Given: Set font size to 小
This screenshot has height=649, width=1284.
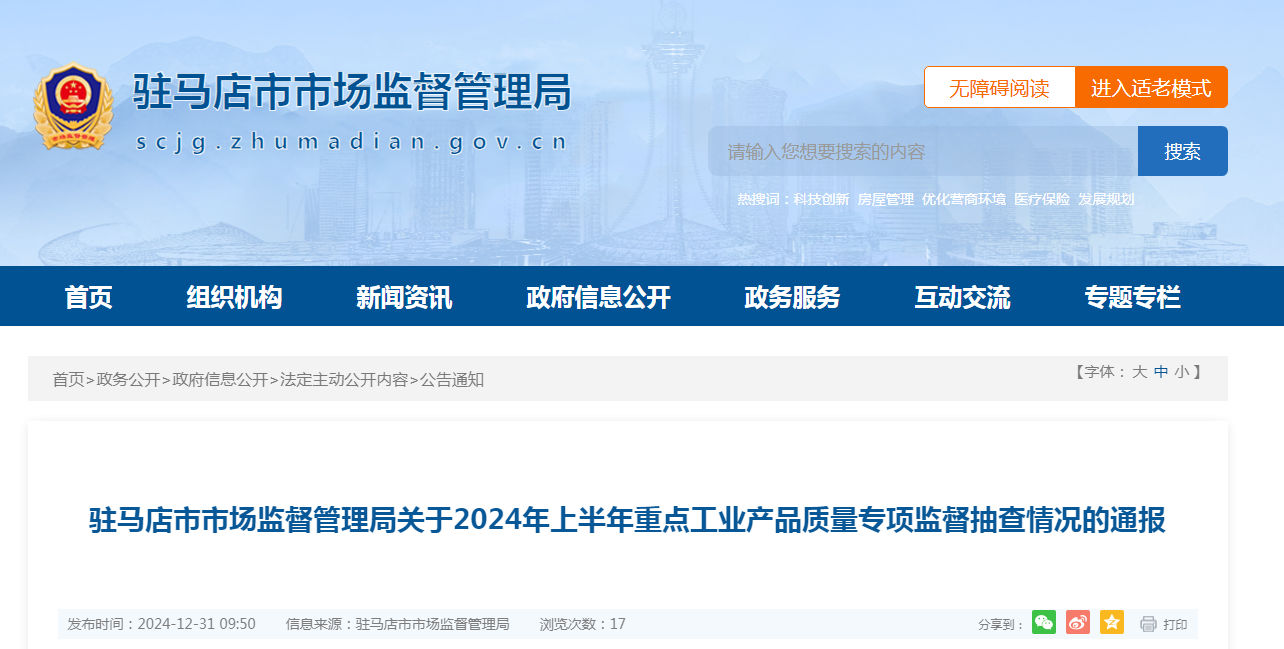Looking at the screenshot, I should [1182, 372].
